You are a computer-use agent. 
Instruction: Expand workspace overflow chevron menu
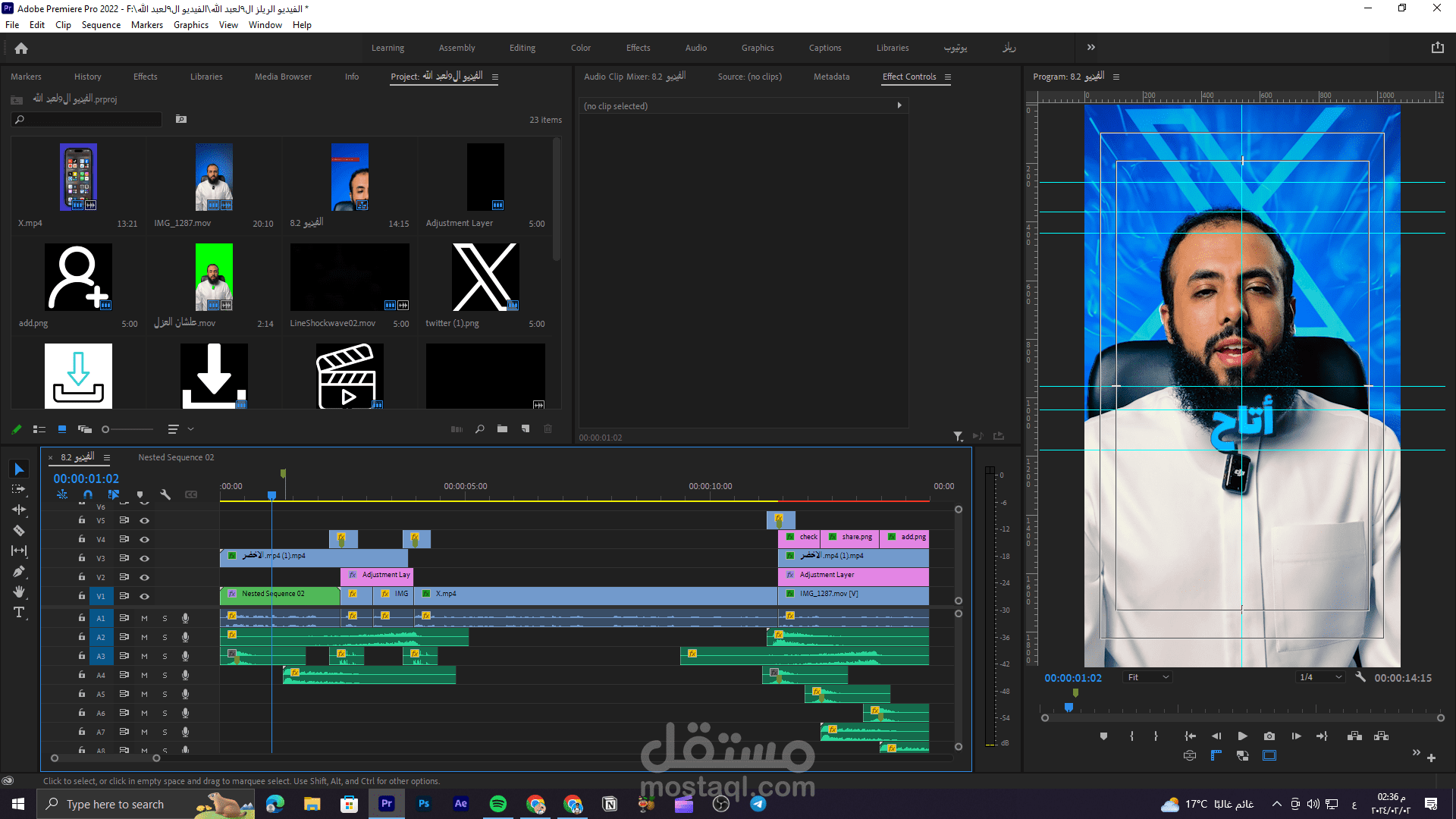click(x=1090, y=47)
